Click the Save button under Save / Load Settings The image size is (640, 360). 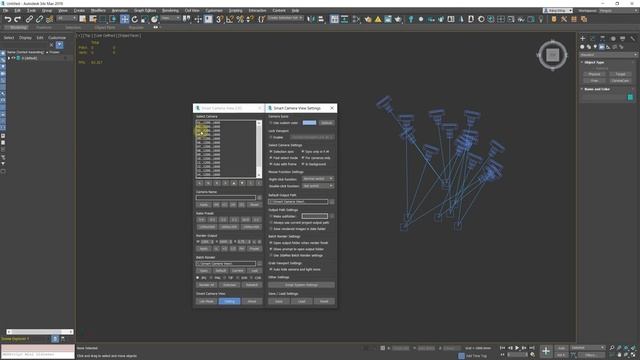pos(279,301)
